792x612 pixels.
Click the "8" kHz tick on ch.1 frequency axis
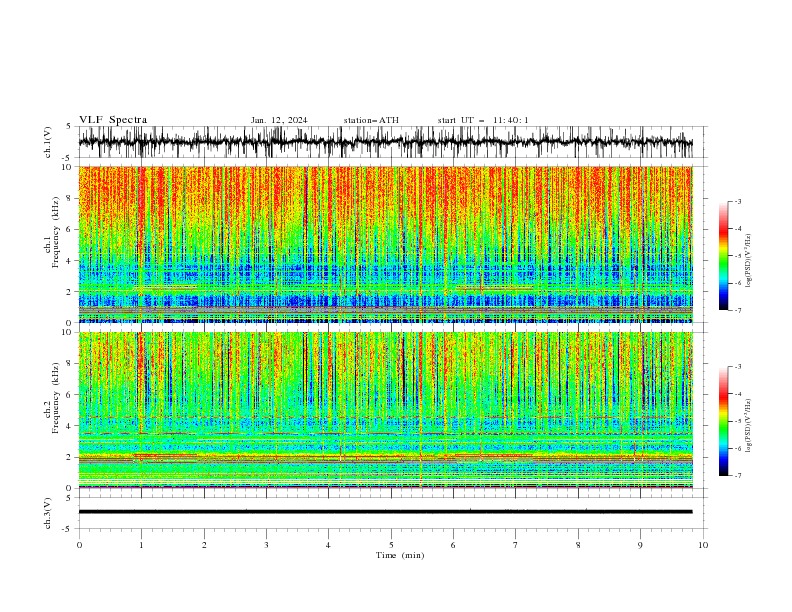point(70,198)
